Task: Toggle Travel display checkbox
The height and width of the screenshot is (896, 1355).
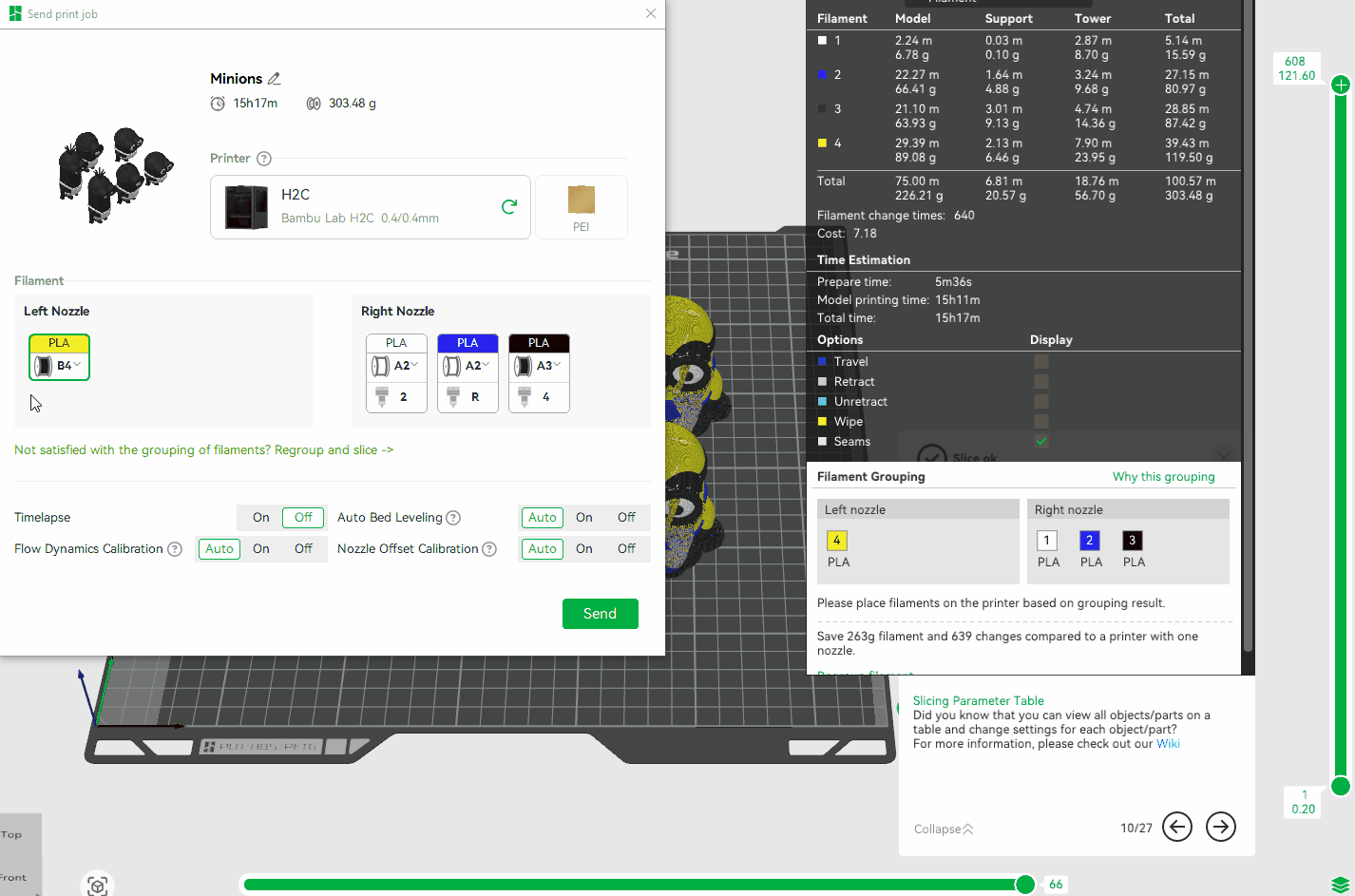Action: click(1041, 362)
